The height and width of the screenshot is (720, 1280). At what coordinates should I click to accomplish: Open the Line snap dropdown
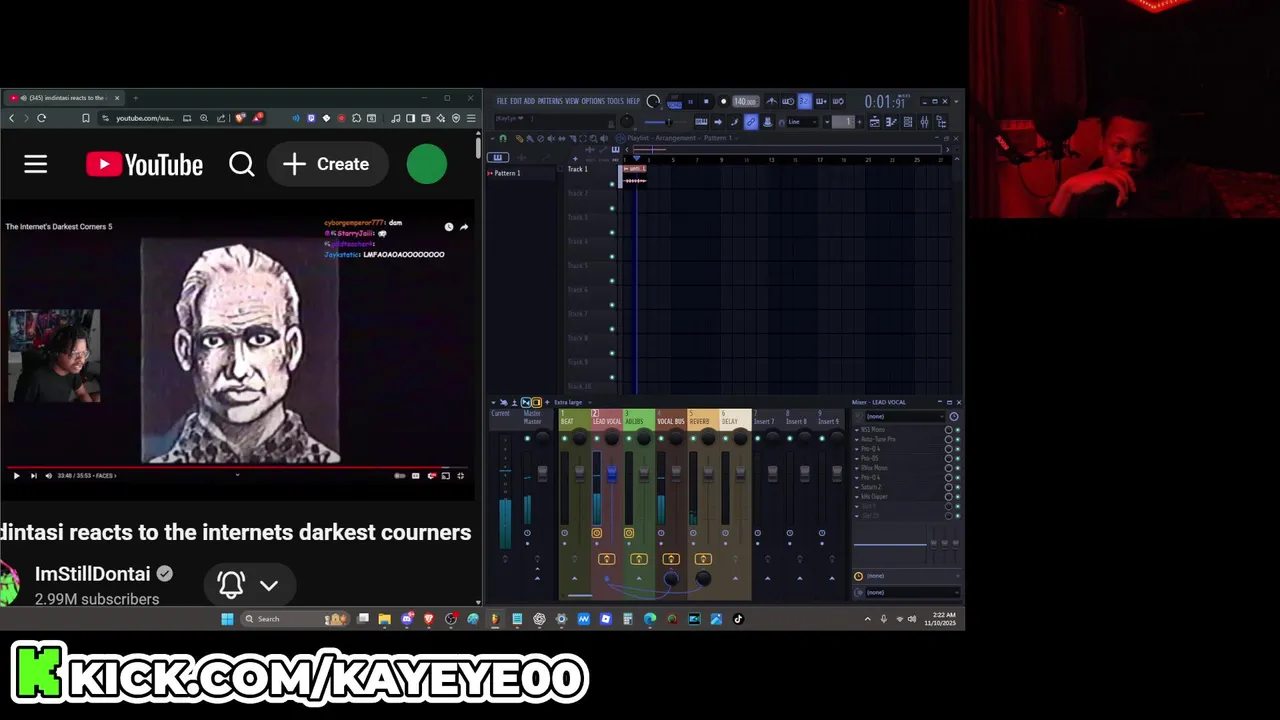(802, 122)
